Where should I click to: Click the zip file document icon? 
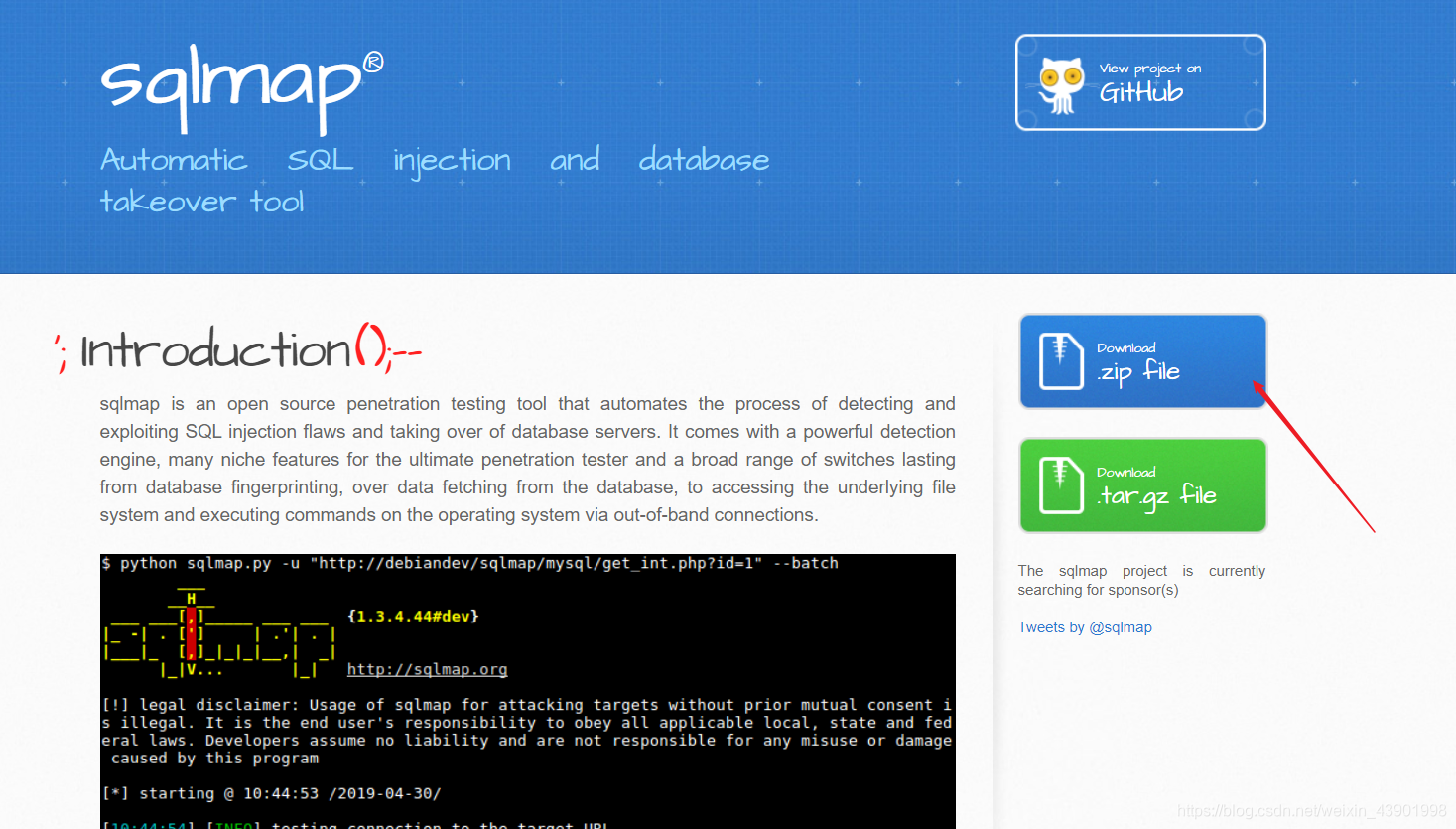tap(1060, 361)
